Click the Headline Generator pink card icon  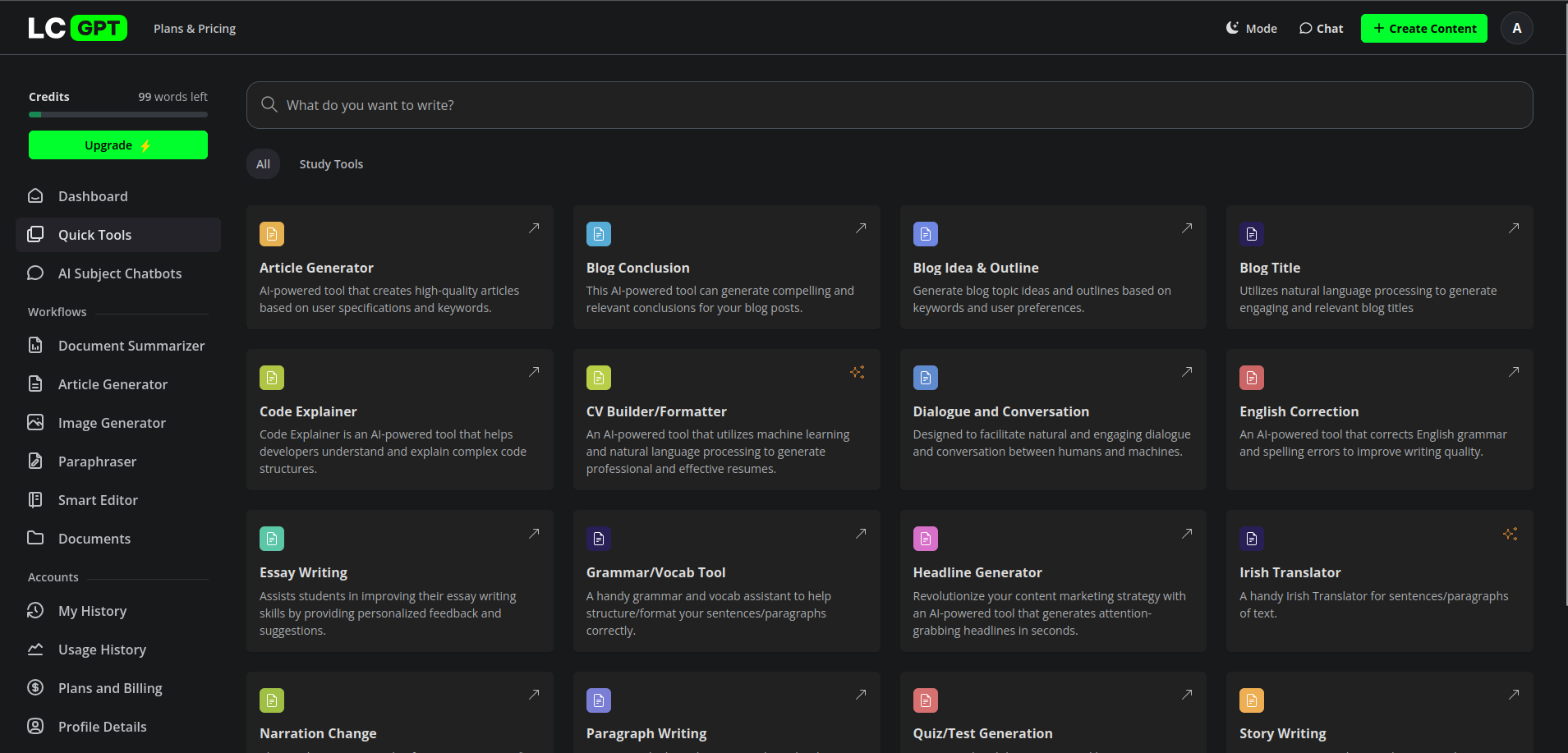click(926, 539)
